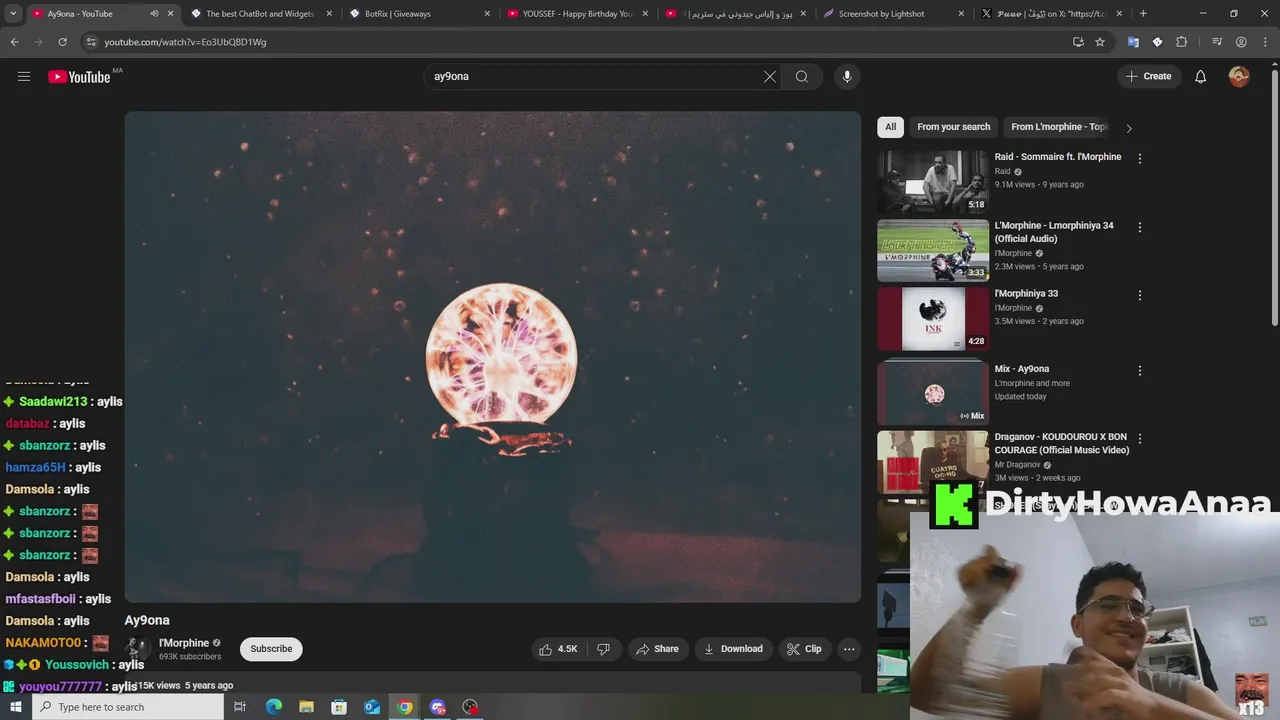Open File Explorer from taskbar

pyautogui.click(x=307, y=707)
